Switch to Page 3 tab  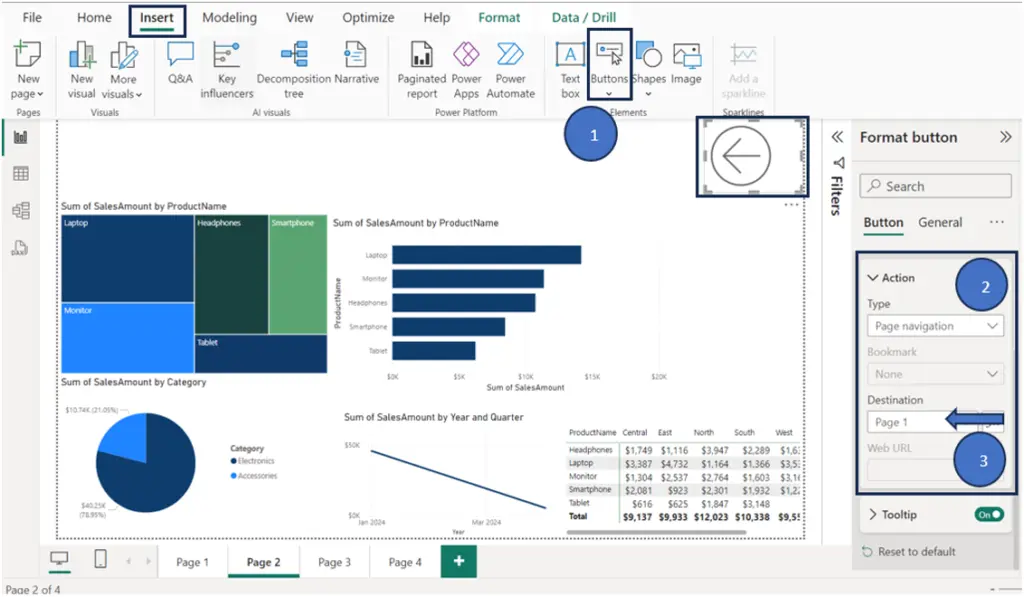click(334, 562)
